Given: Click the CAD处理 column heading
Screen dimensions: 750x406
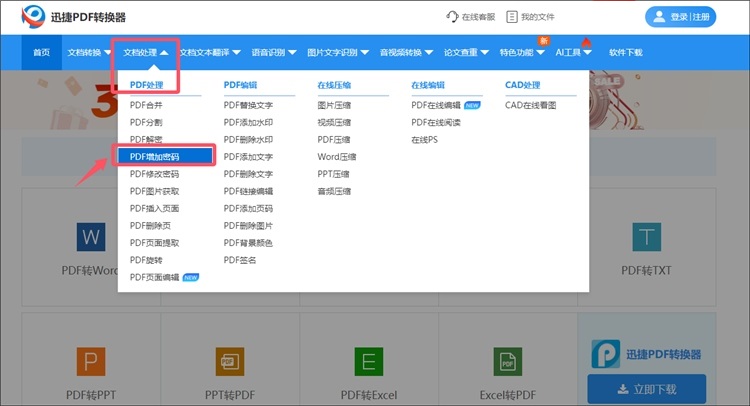Looking at the screenshot, I should pyautogui.click(x=522, y=85).
